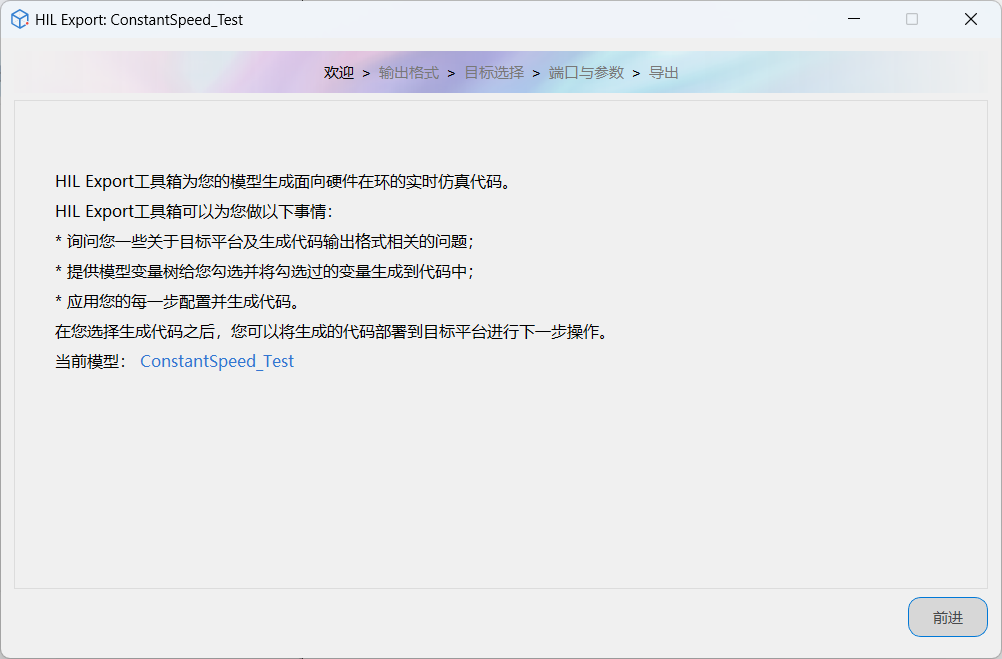
Task: Close the HIL Export wizard window
Action: click(970, 19)
